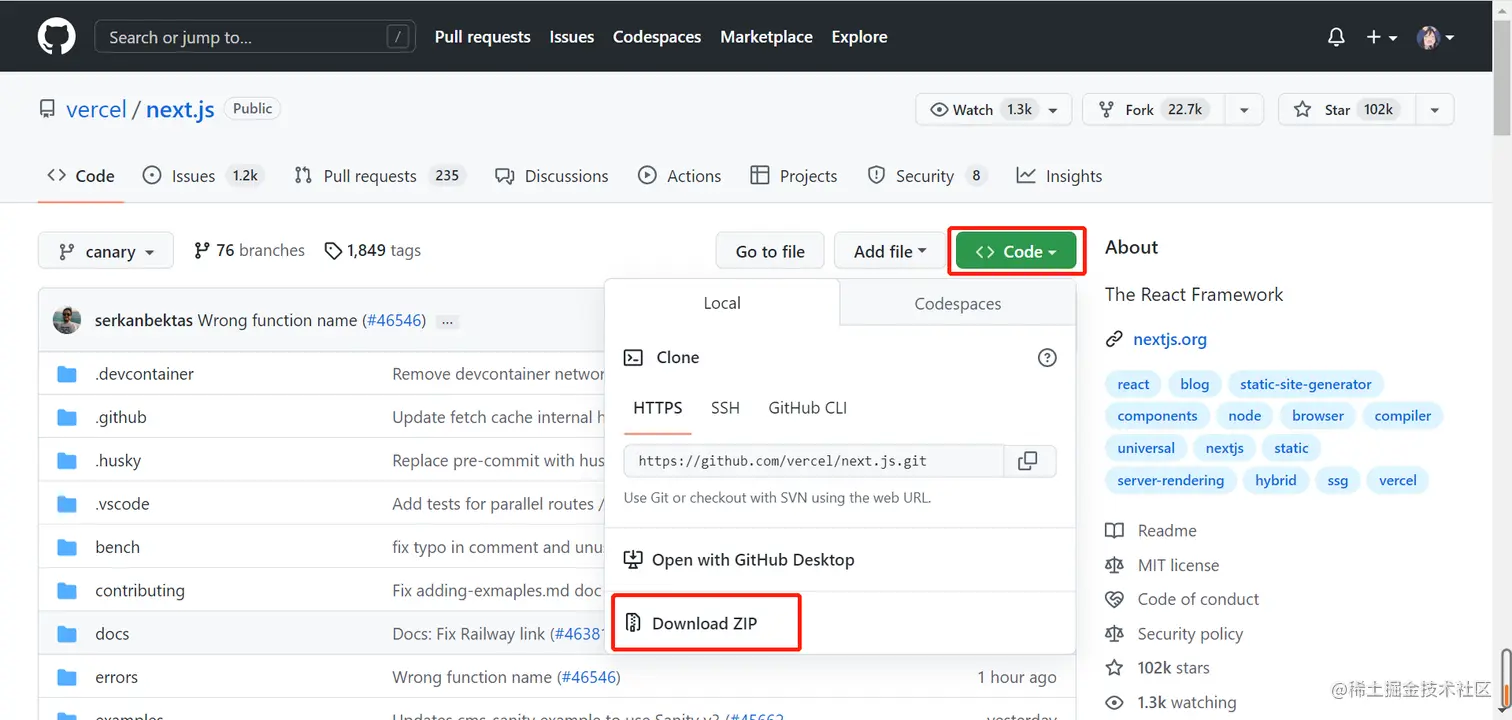Open the user avatar menu
The image size is (1512, 720).
pos(1435,37)
